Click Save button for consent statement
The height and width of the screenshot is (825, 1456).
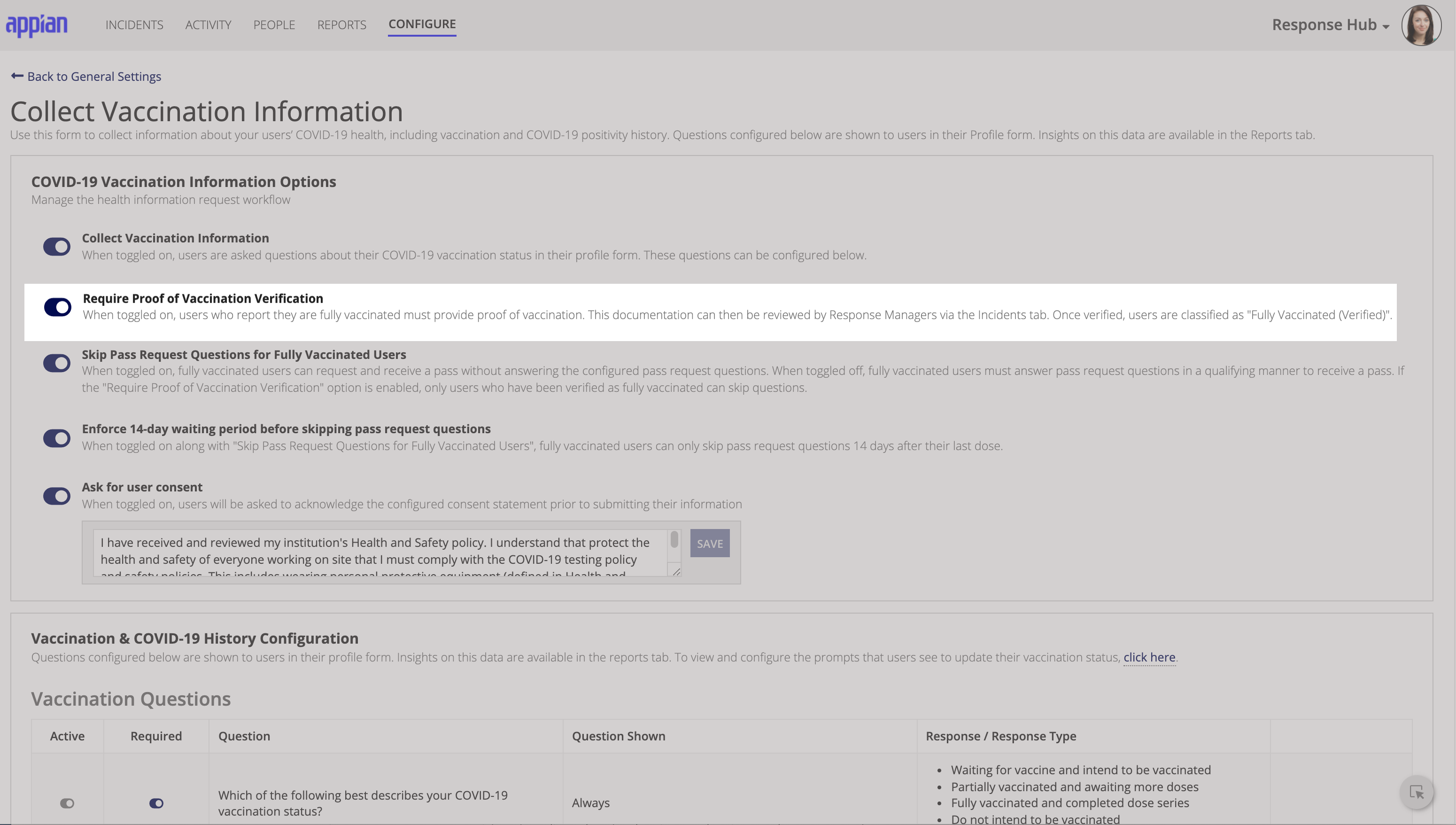pos(709,543)
